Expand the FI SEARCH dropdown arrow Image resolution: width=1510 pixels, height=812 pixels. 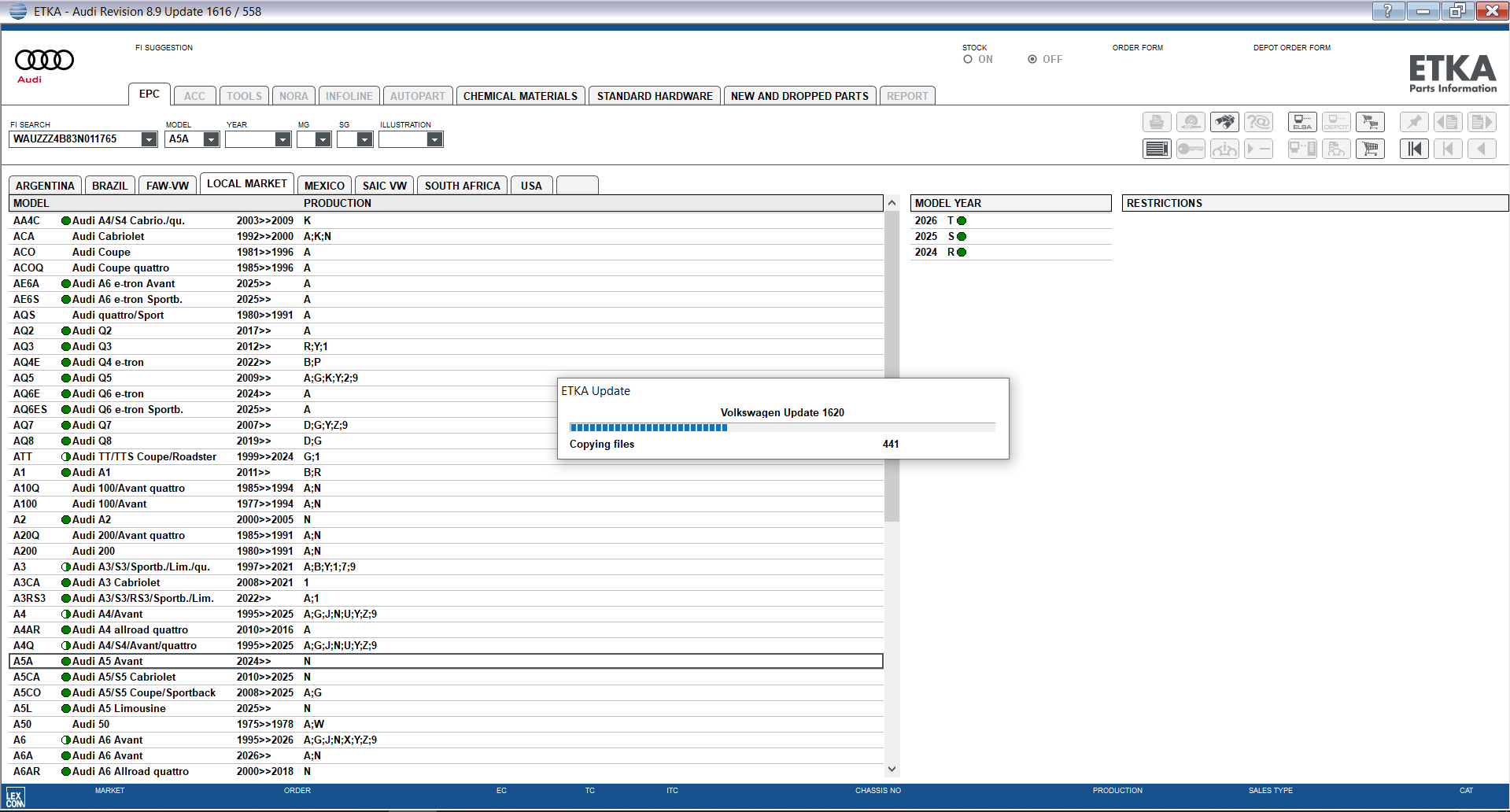[x=149, y=139]
